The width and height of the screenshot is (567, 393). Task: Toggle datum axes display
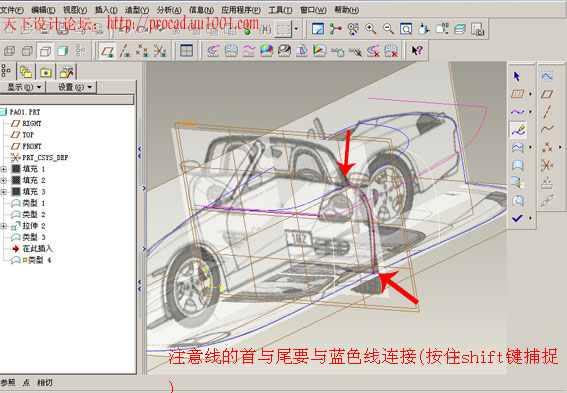pyautogui.click(x=125, y=51)
